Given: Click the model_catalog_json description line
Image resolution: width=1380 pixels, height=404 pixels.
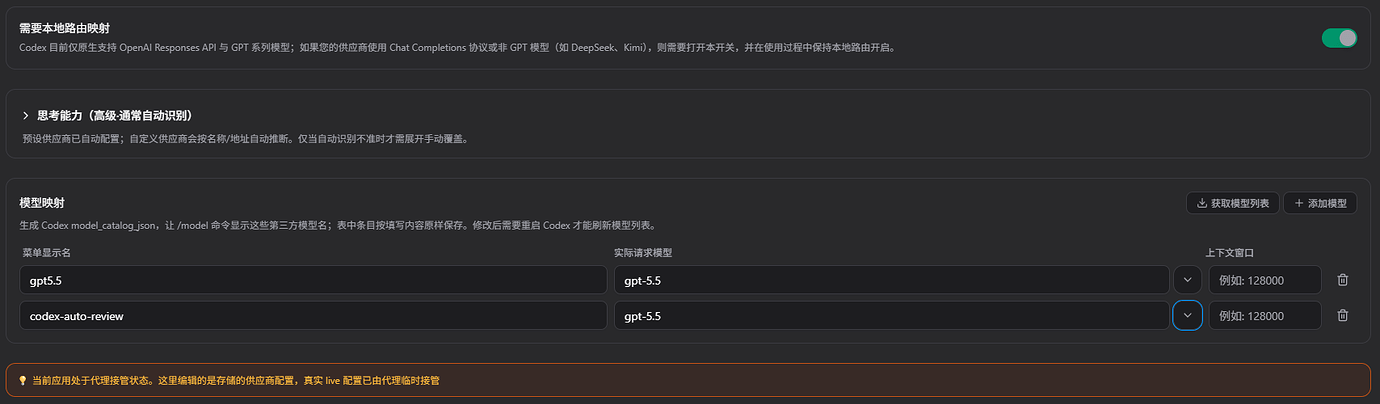Looking at the screenshot, I should [x=337, y=225].
